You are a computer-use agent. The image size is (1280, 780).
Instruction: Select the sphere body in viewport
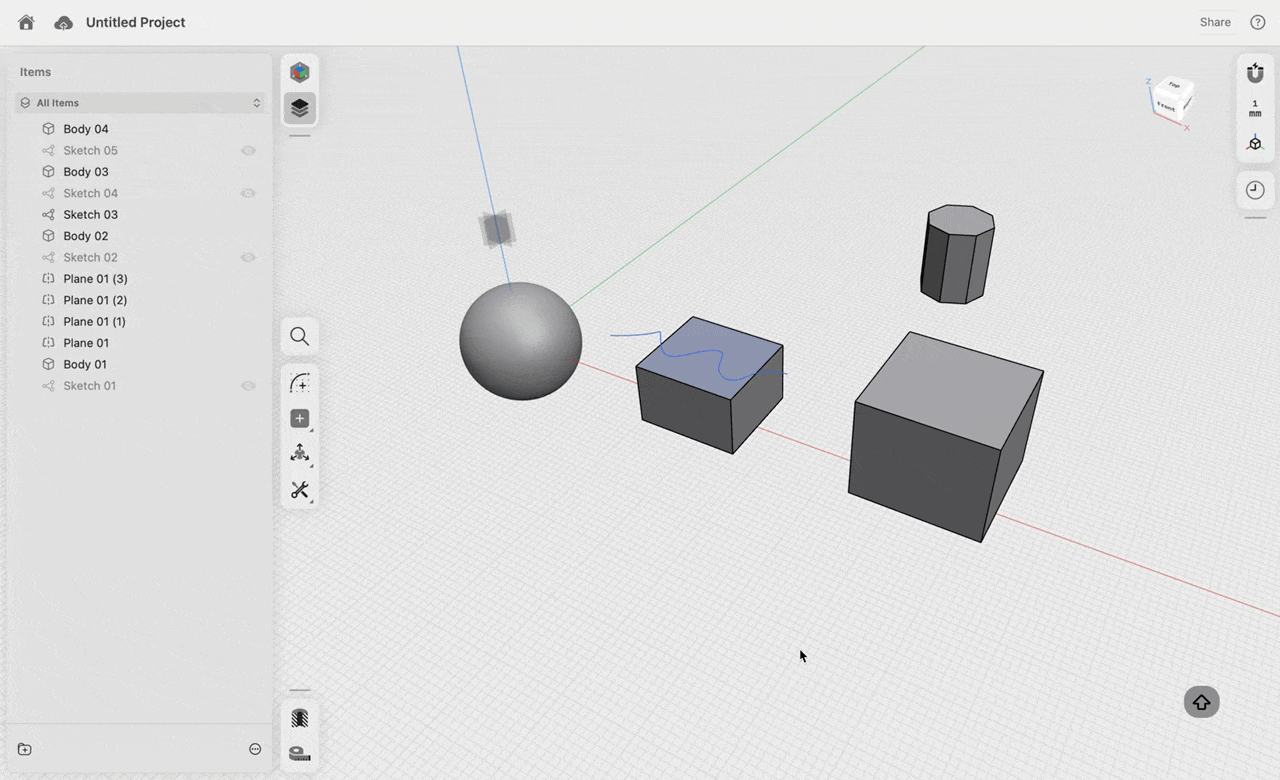pyautogui.click(x=520, y=341)
